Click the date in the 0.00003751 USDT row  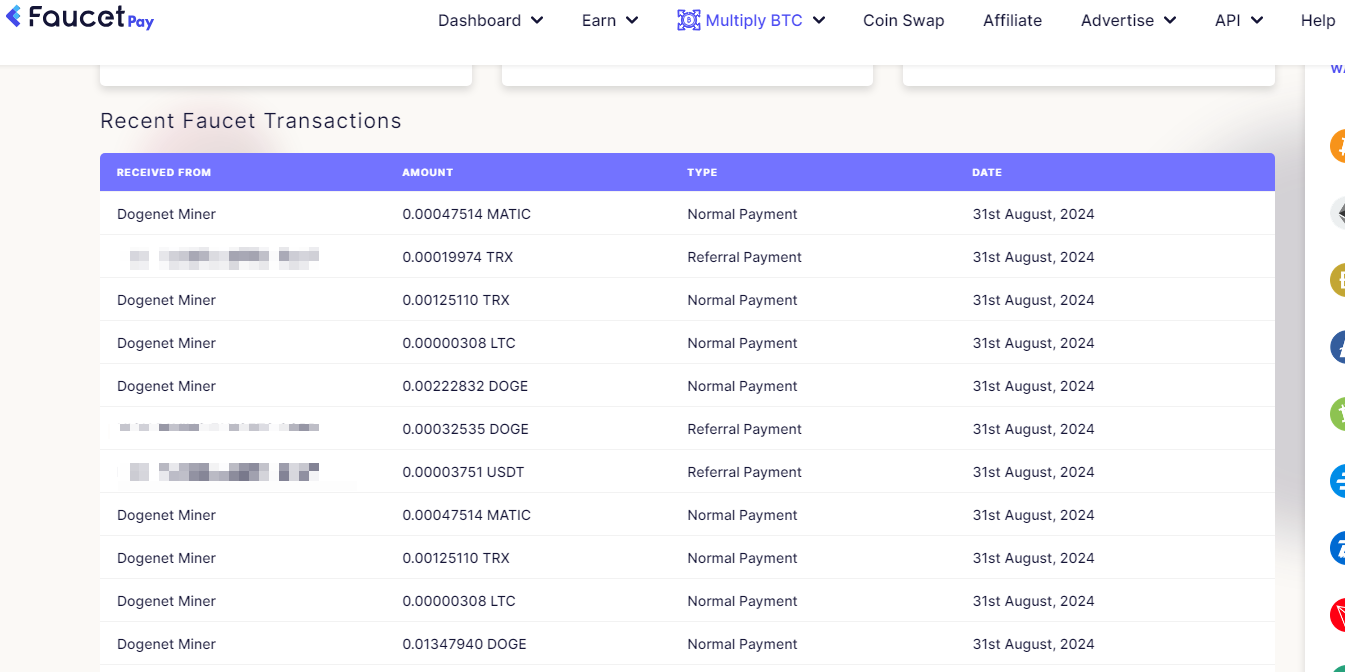coord(1033,472)
